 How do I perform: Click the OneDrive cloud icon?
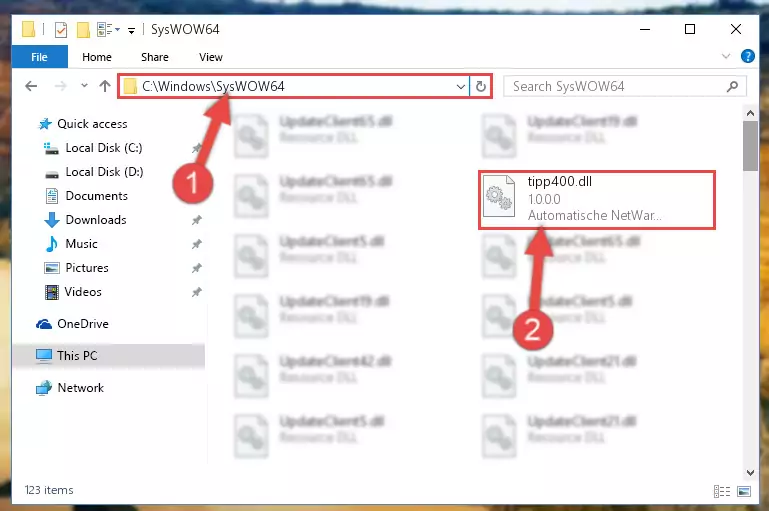[x=44, y=324]
